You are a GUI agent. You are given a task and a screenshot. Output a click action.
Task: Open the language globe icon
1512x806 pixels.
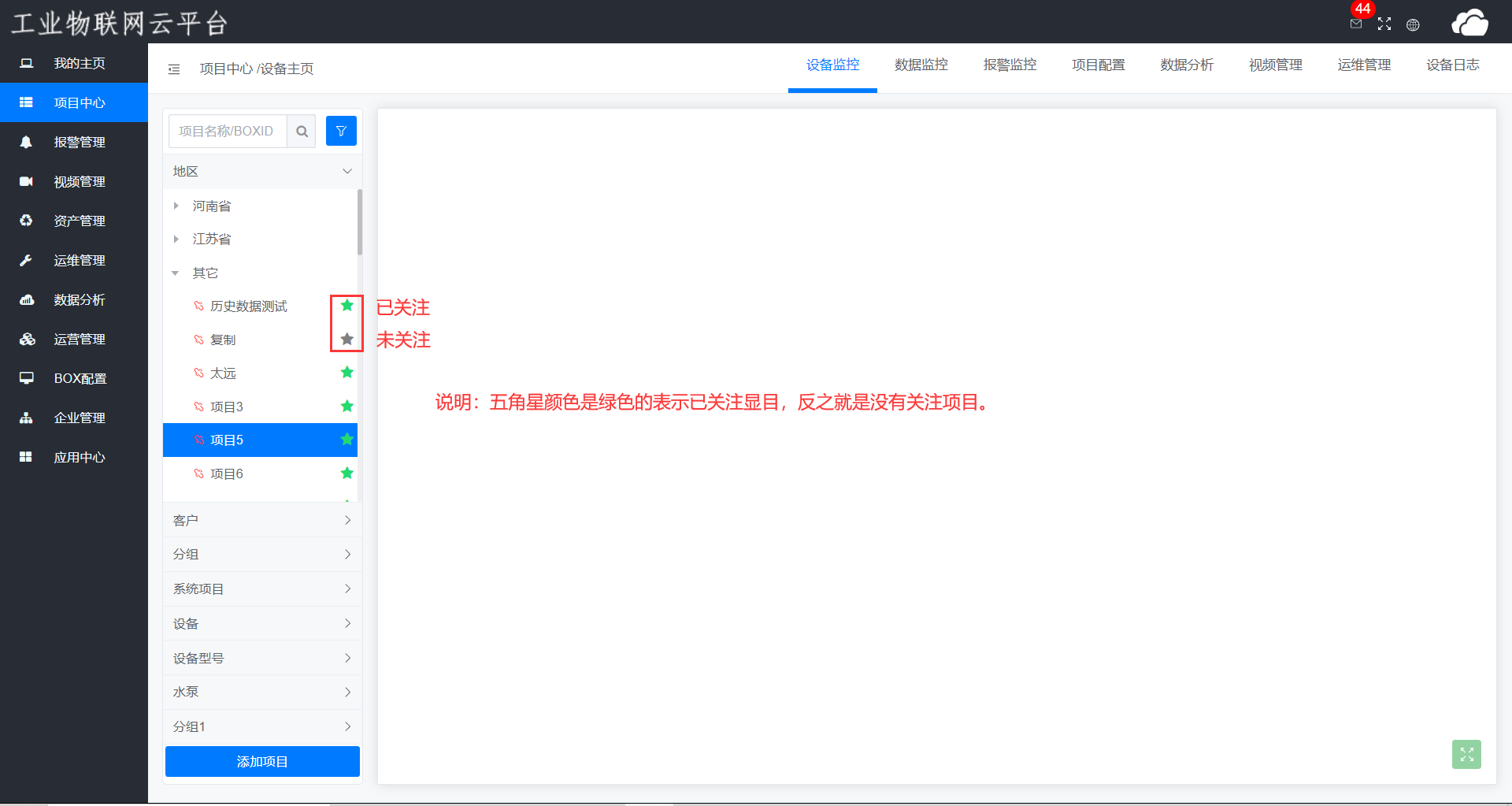click(x=1413, y=24)
